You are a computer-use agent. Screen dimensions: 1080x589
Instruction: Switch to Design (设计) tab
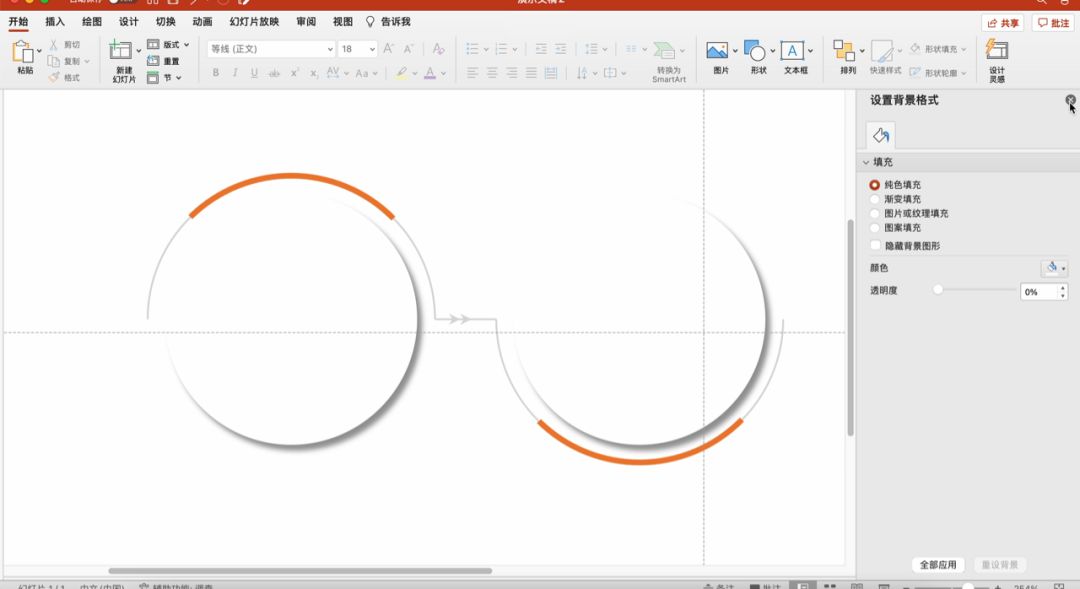point(129,22)
